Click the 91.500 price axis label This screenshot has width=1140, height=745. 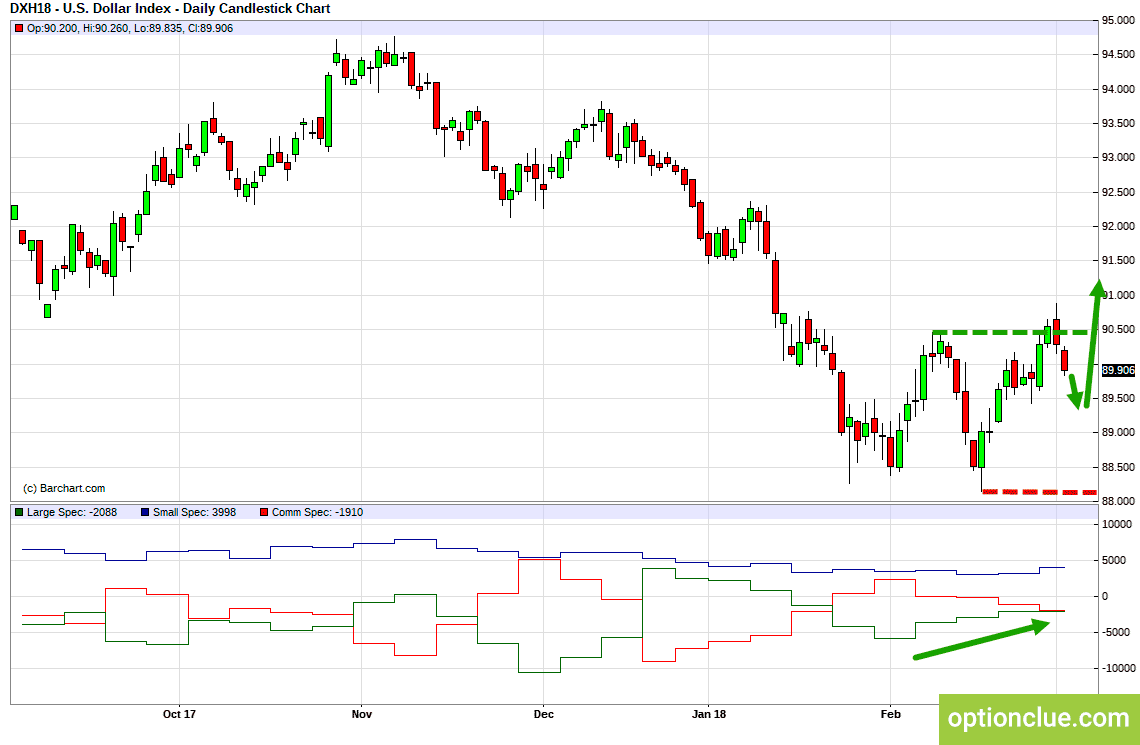pyautogui.click(x=1119, y=261)
